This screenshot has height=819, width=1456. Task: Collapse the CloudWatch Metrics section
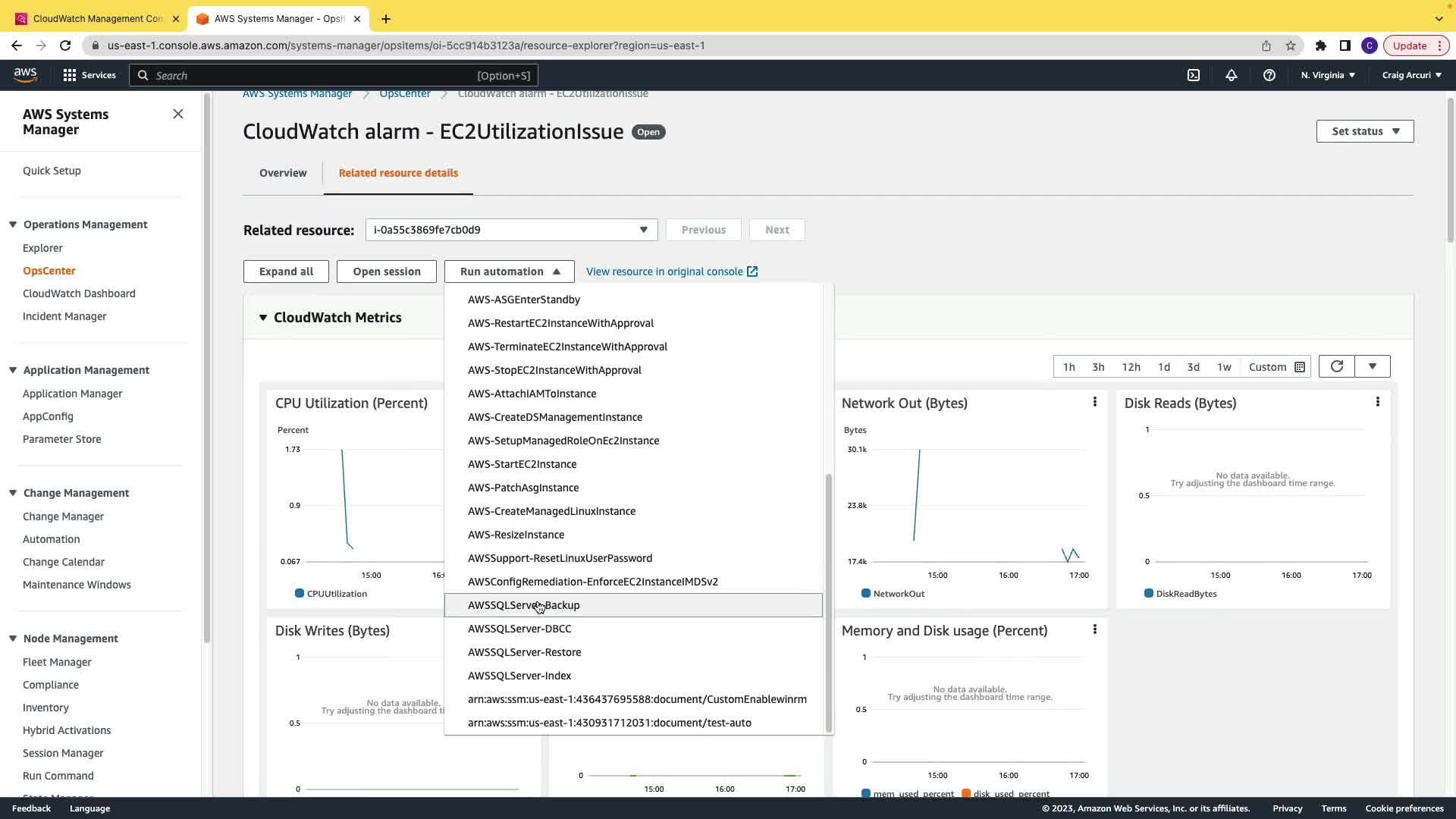coord(263,318)
